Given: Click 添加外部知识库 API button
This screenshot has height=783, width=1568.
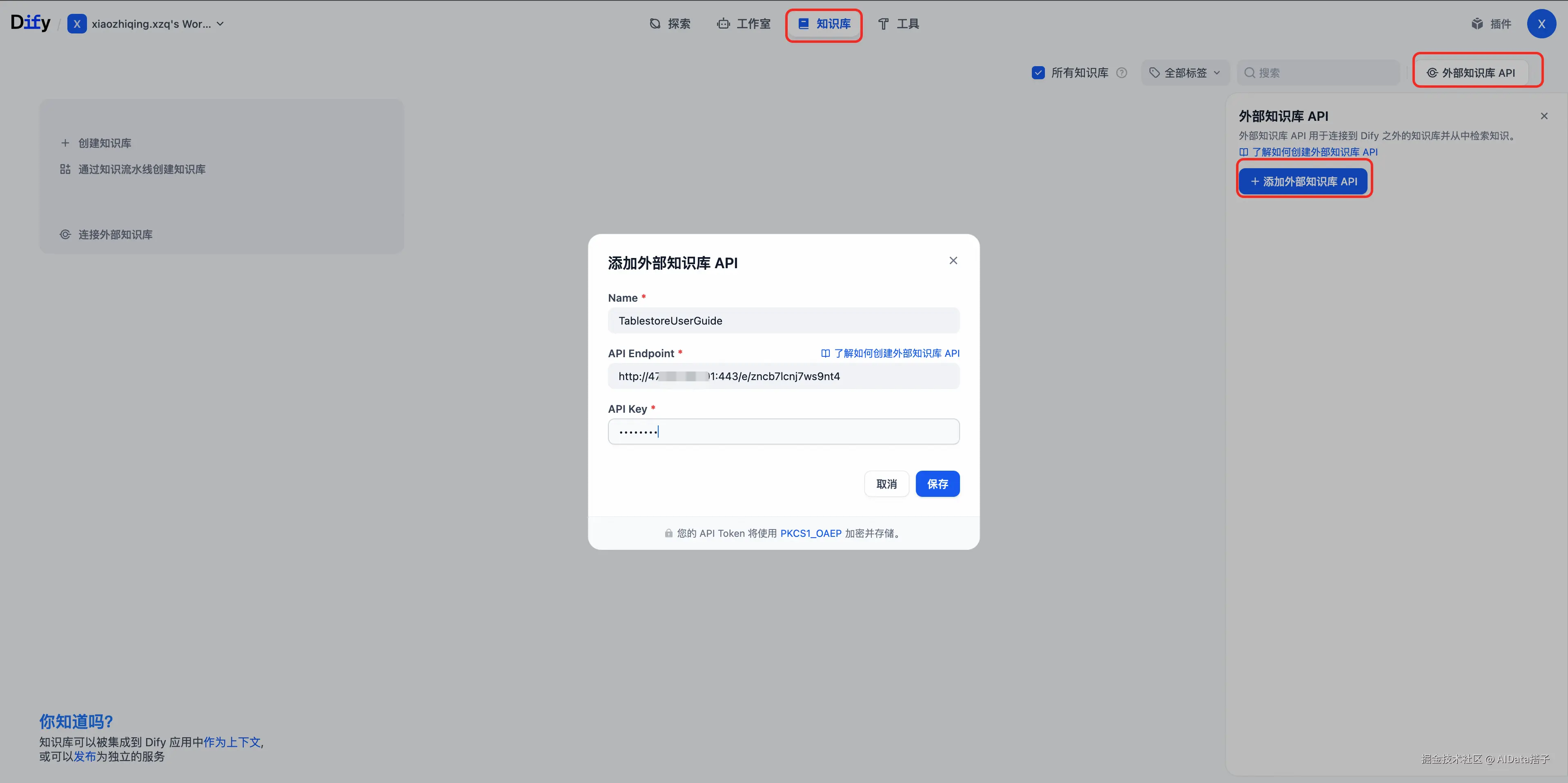Looking at the screenshot, I should pos(1304,181).
